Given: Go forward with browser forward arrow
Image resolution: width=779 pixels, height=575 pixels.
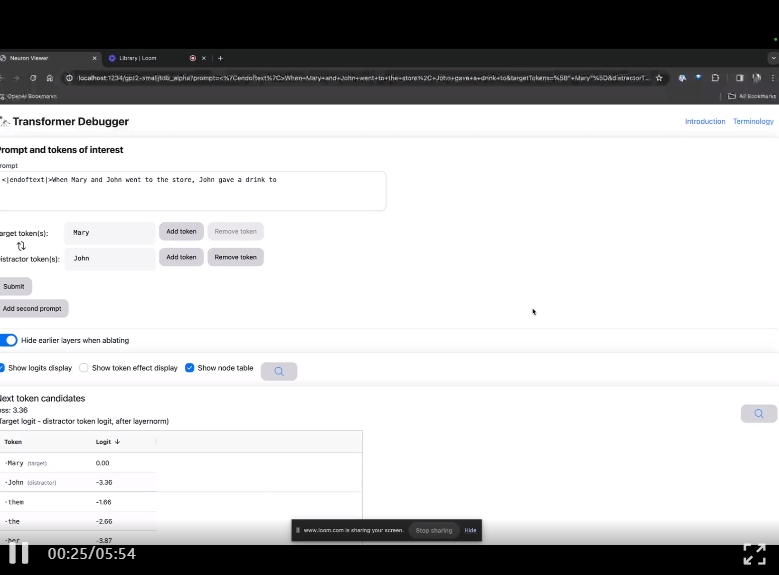Looking at the screenshot, I should point(16,78).
